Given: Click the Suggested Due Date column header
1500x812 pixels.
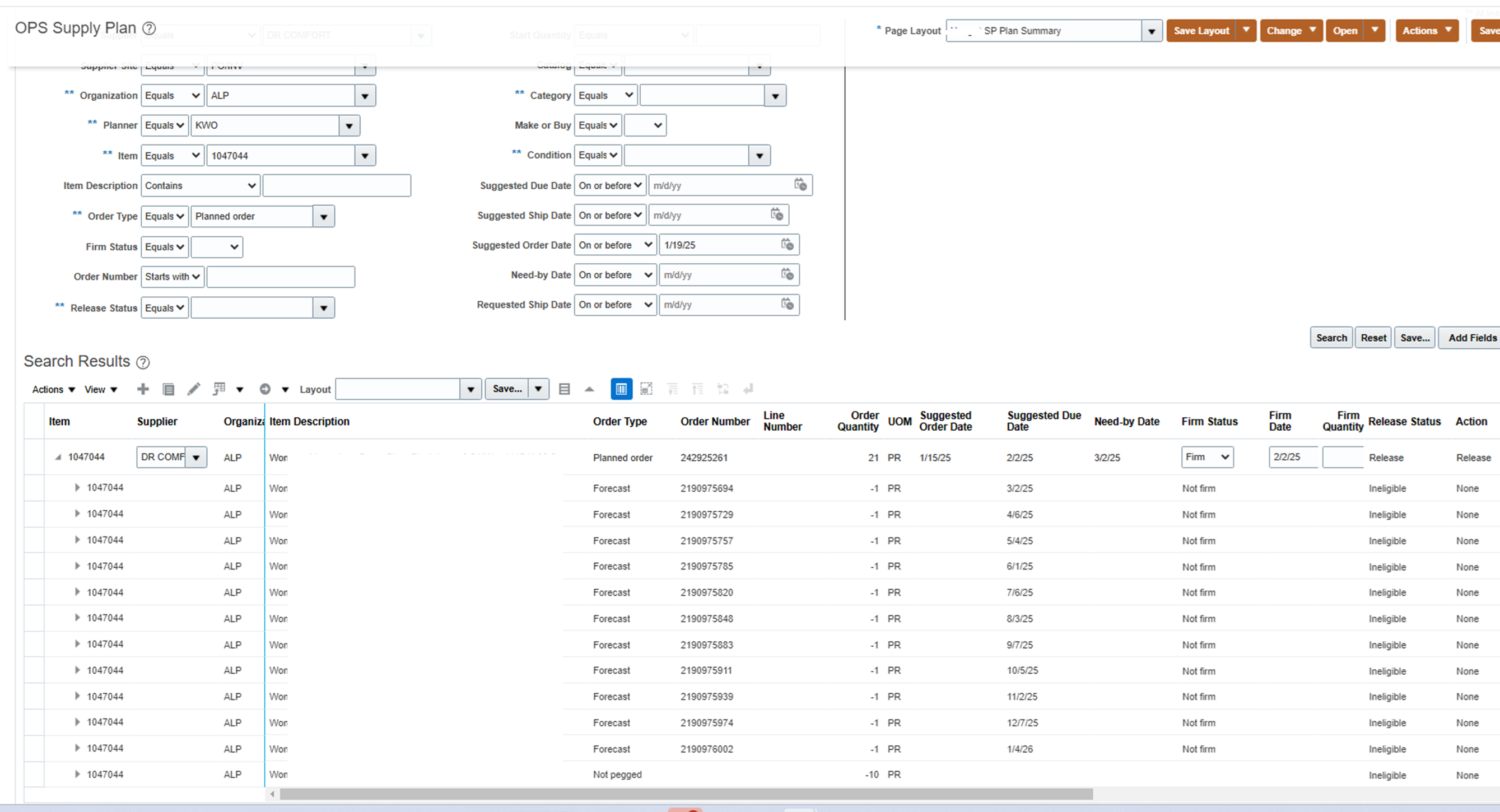Looking at the screenshot, I should coord(1044,421).
